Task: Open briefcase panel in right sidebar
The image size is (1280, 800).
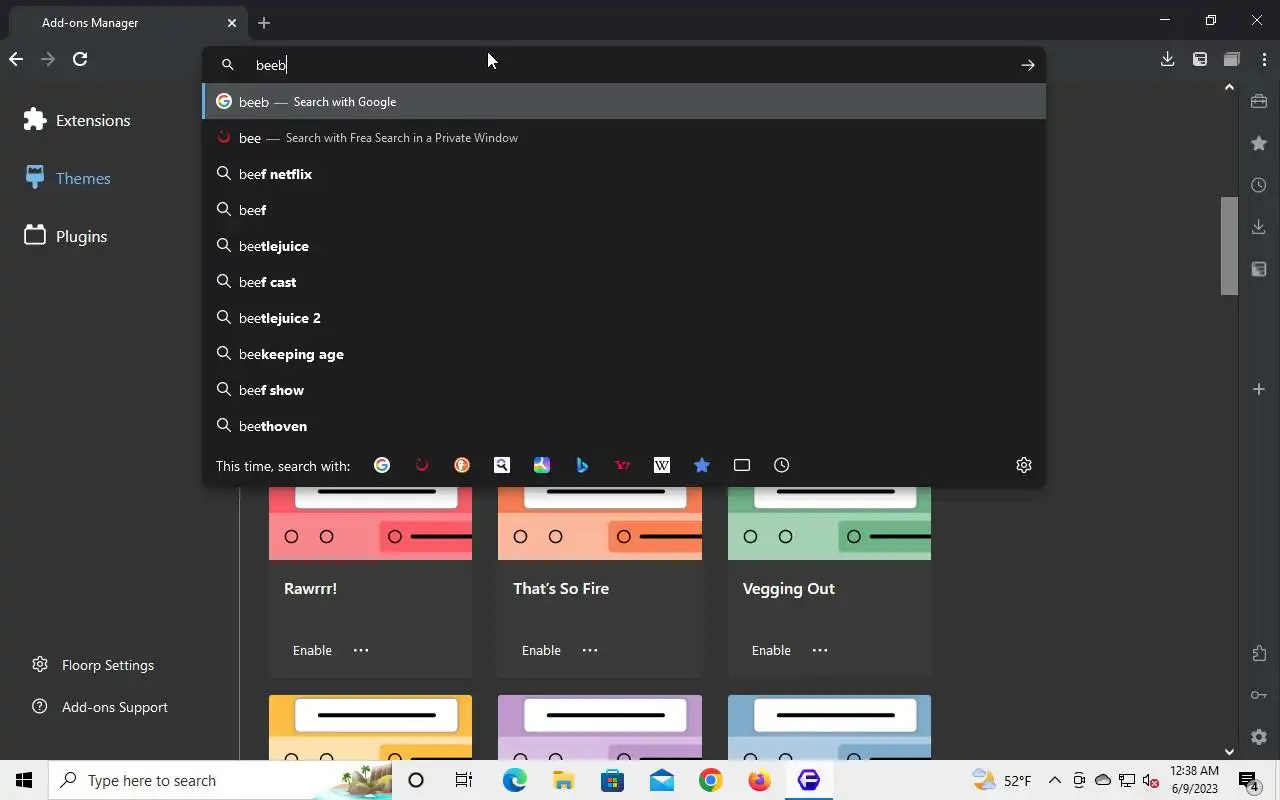Action: 1259,101
